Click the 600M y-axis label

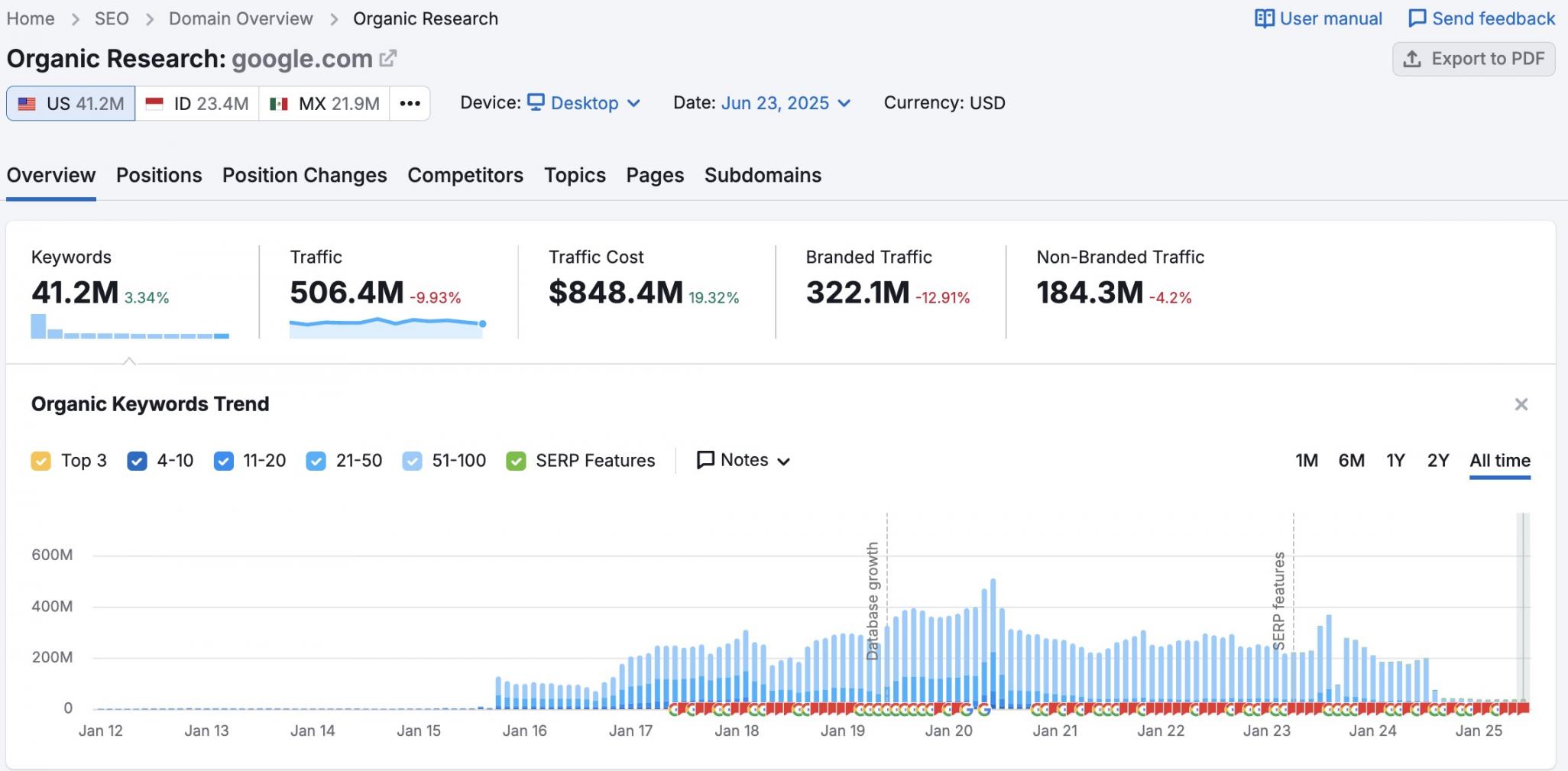(52, 555)
